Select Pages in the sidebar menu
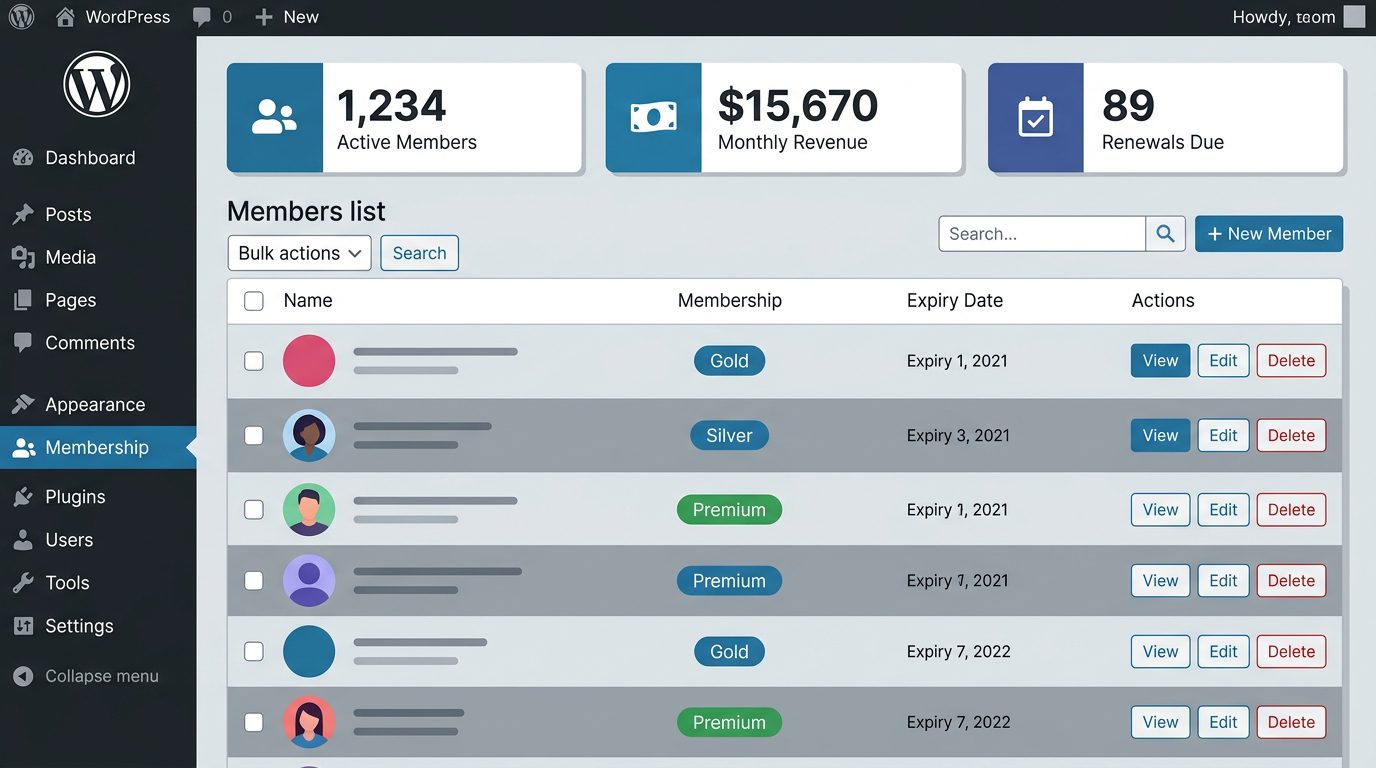 pos(98,300)
